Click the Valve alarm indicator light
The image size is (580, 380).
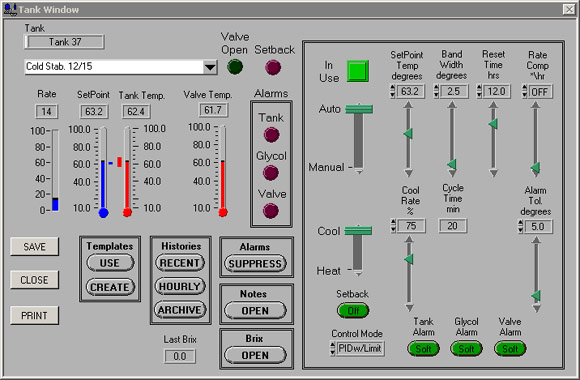coord(271,211)
